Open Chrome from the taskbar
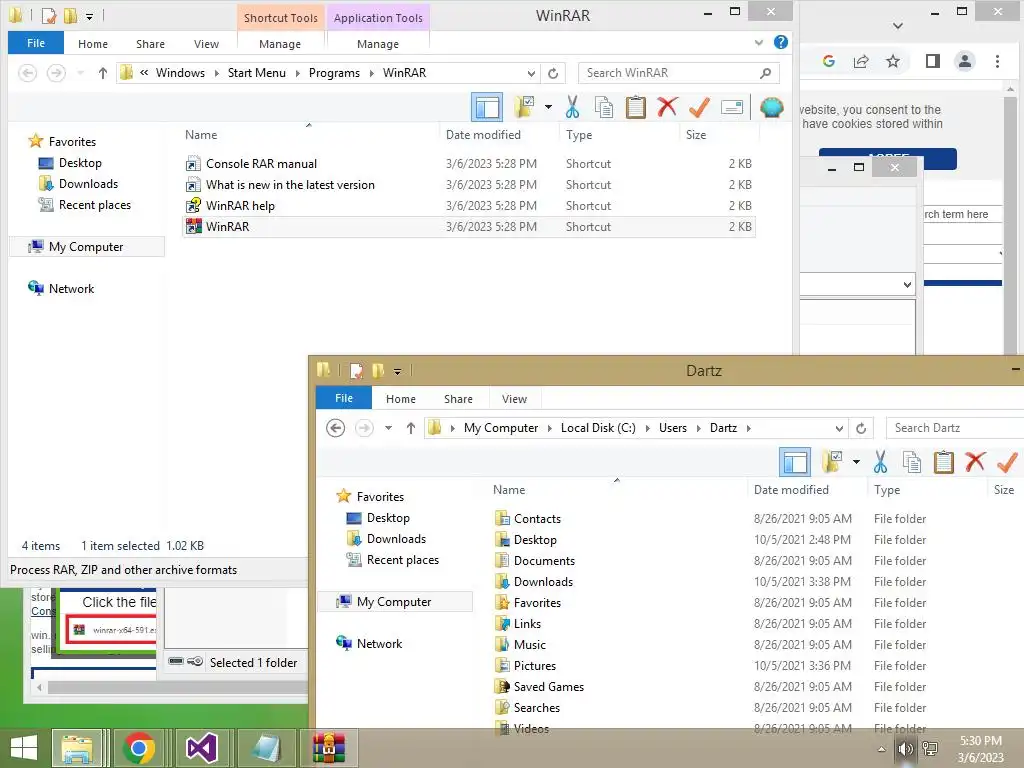The width and height of the screenshot is (1024, 768). (138, 748)
